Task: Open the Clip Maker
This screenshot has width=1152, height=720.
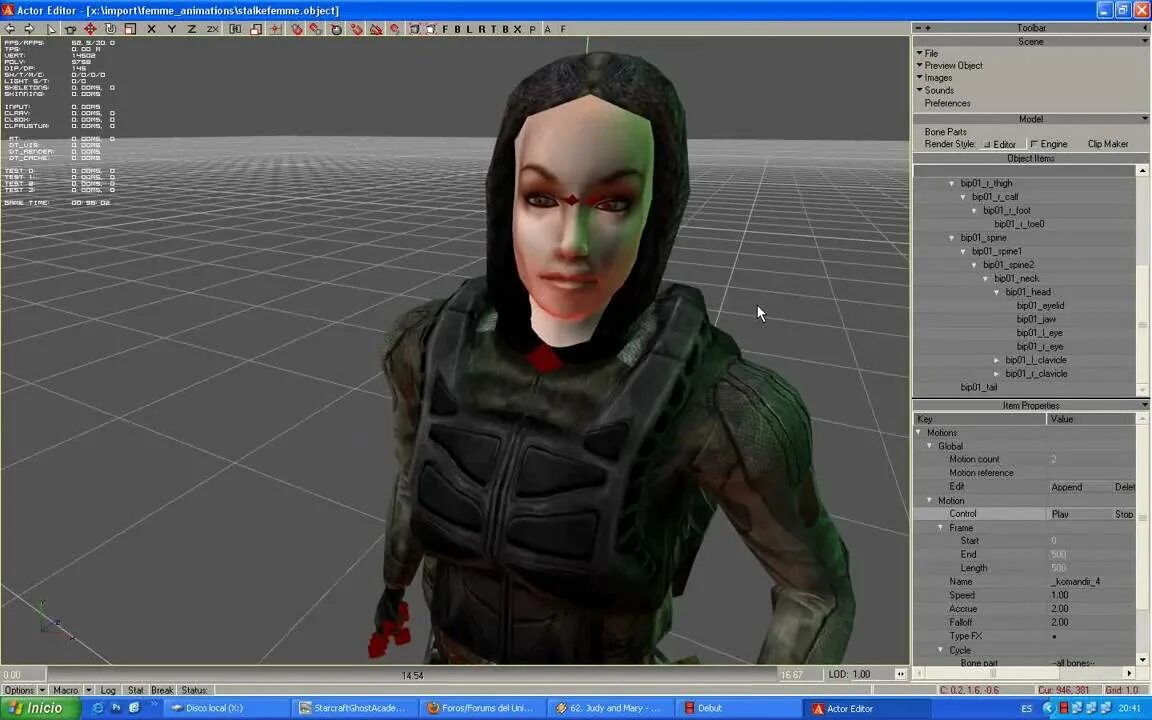Action: pos(1107,144)
